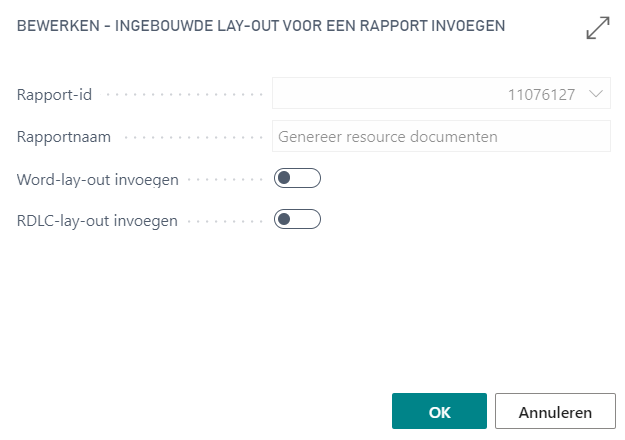The width and height of the screenshot is (625, 440).
Task: Enable the Word-lay-out invoegen toggle
Action: (x=297, y=178)
